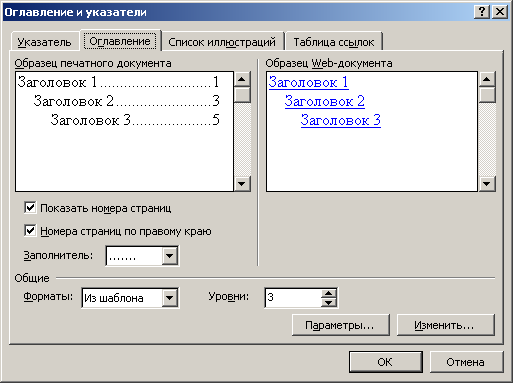The width and height of the screenshot is (513, 383).
Task: Click inside the Уровни input field
Action: click(x=293, y=298)
